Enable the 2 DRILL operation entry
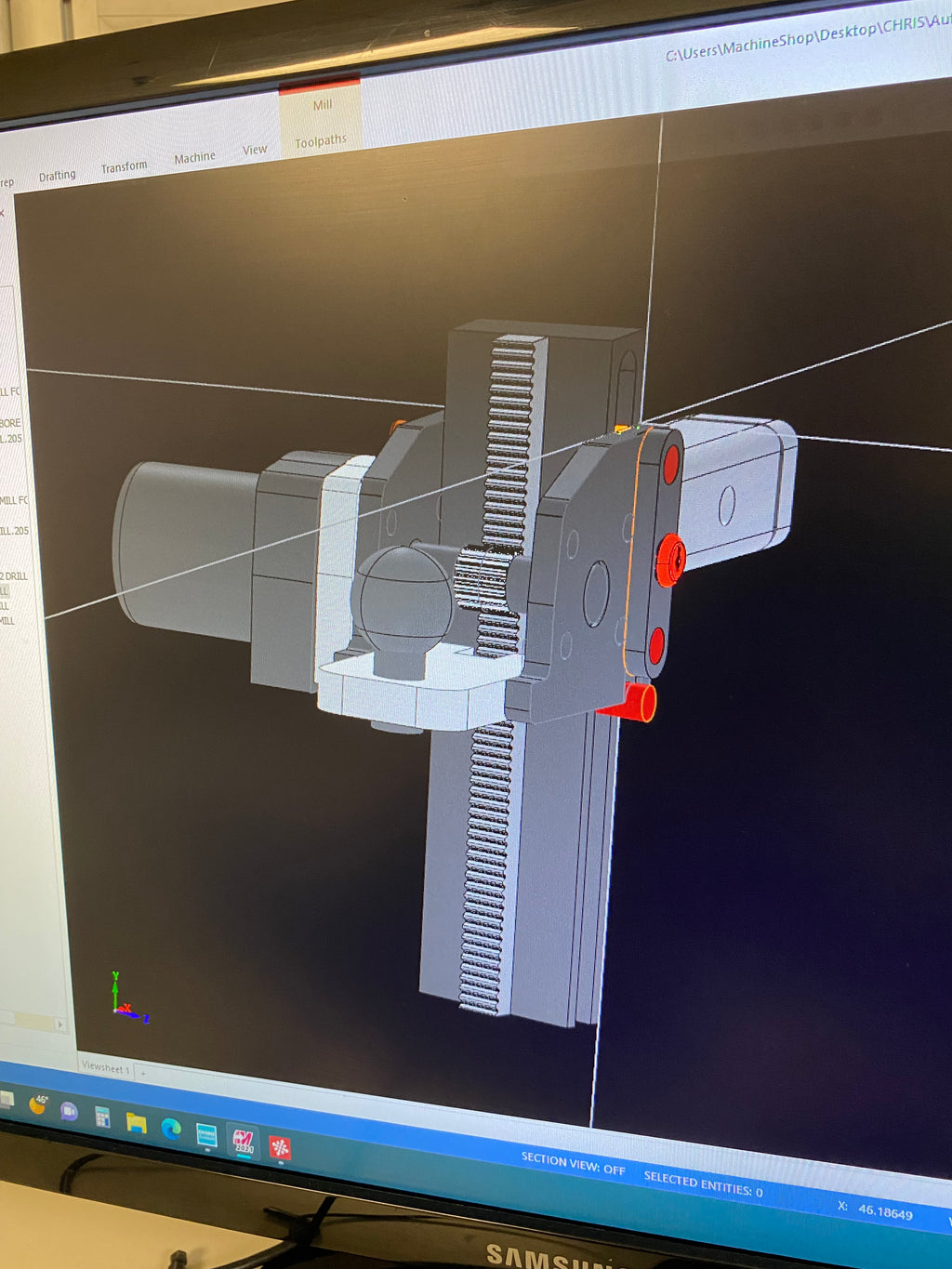Image resolution: width=952 pixels, height=1269 pixels. (x=13, y=576)
